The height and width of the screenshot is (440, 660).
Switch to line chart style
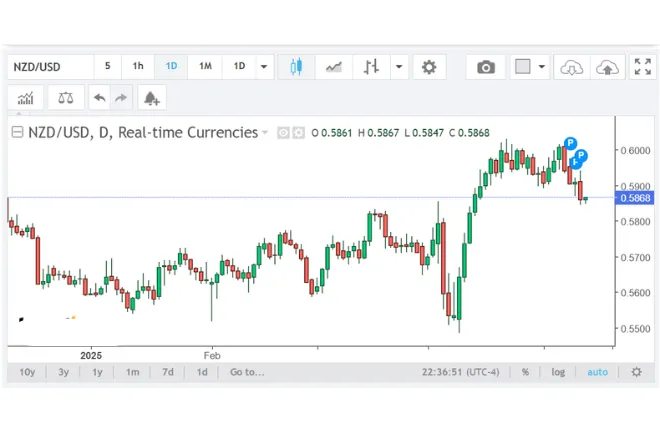(334, 67)
